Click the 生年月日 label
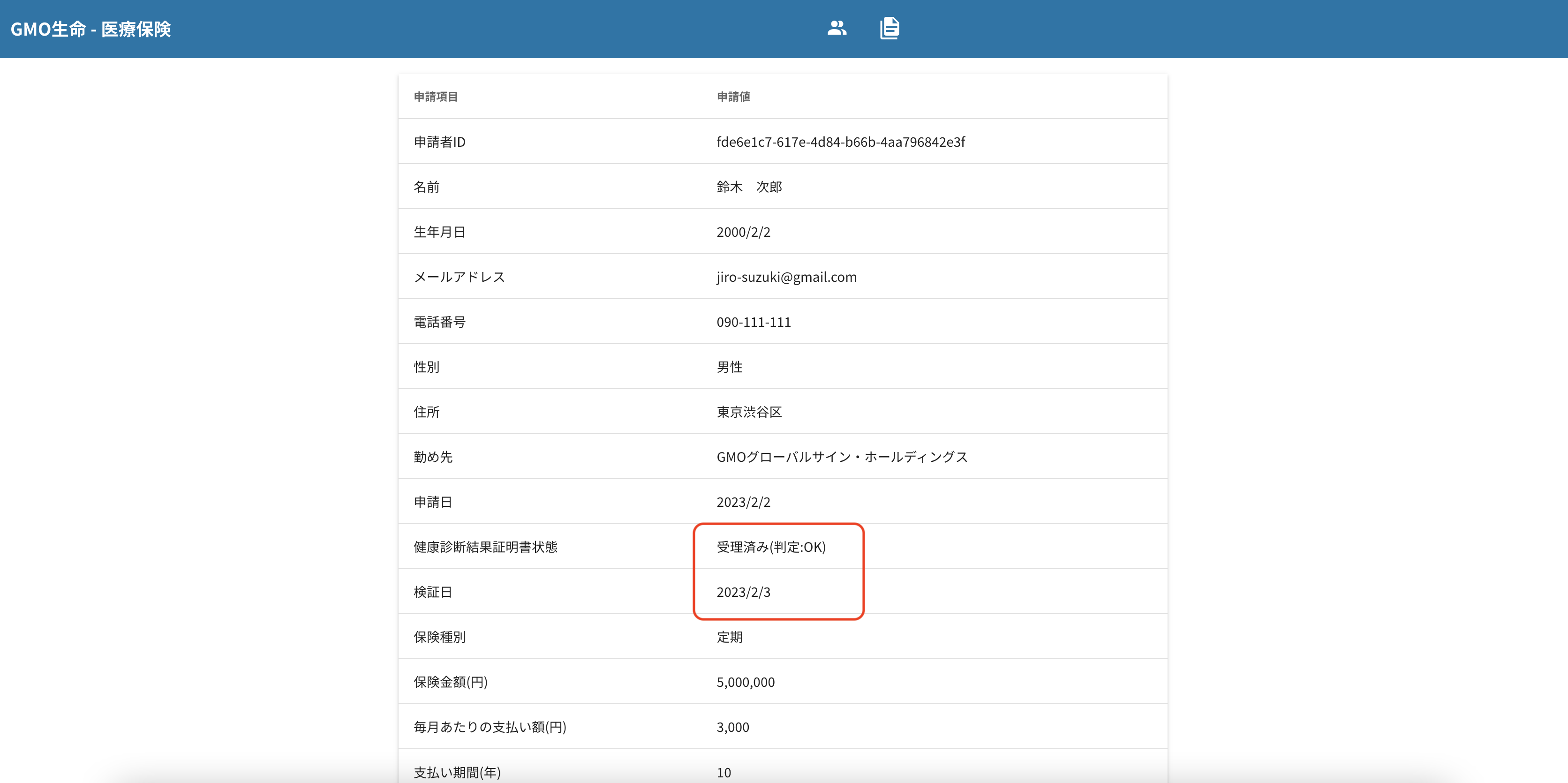Image resolution: width=1568 pixels, height=783 pixels. pos(439,231)
